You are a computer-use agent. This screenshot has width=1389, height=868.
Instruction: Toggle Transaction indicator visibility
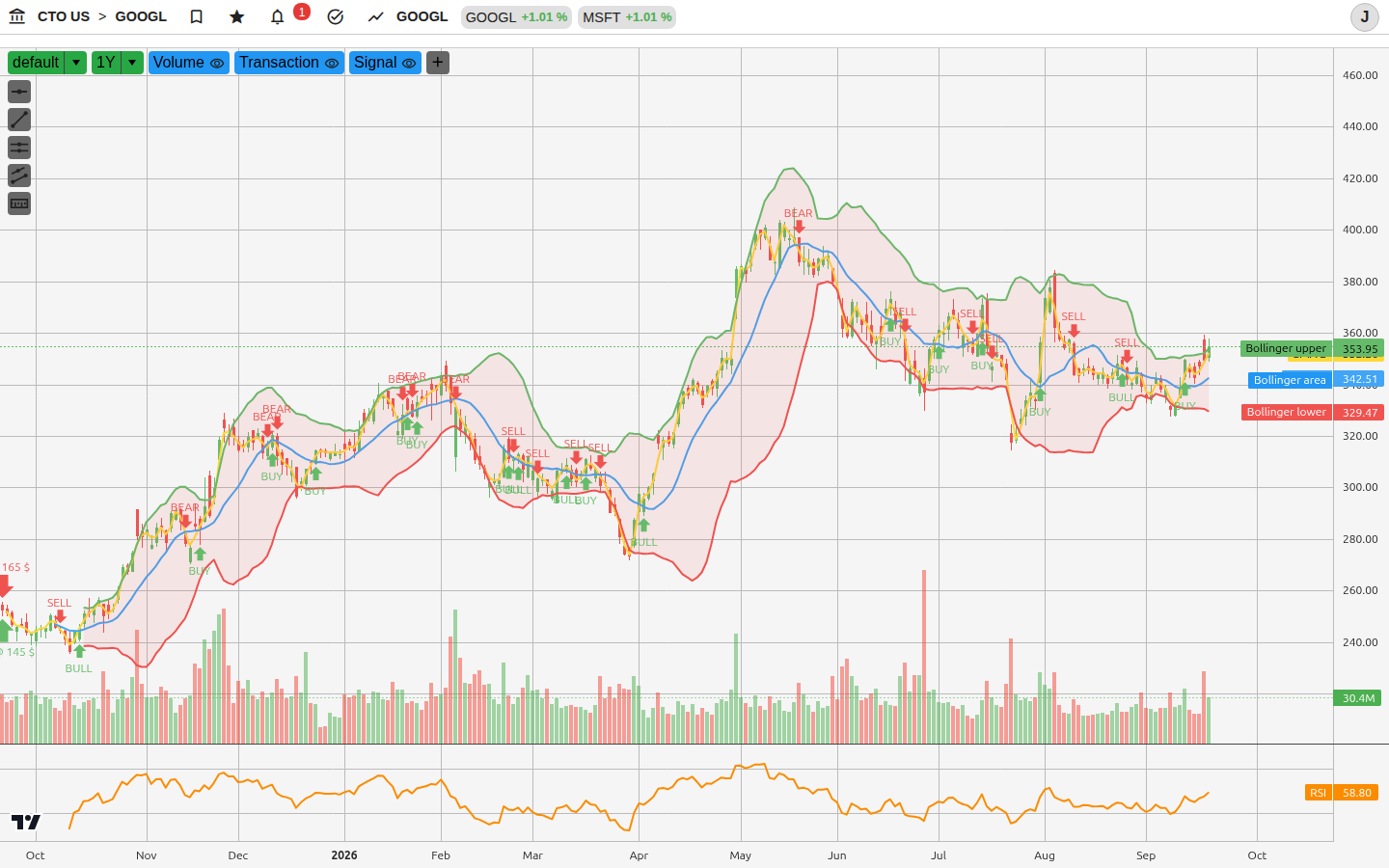(332, 64)
